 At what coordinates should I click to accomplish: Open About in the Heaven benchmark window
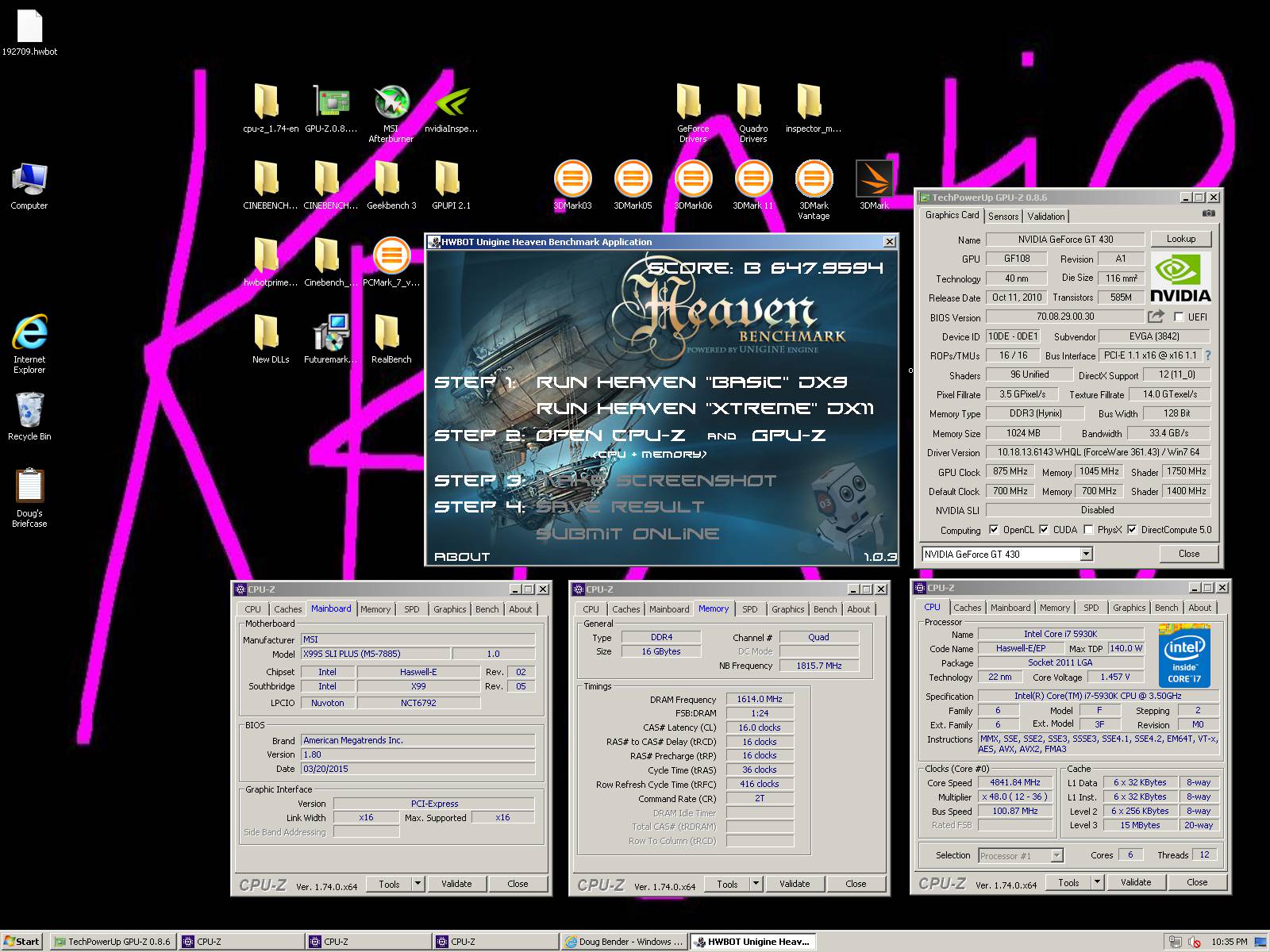(462, 556)
